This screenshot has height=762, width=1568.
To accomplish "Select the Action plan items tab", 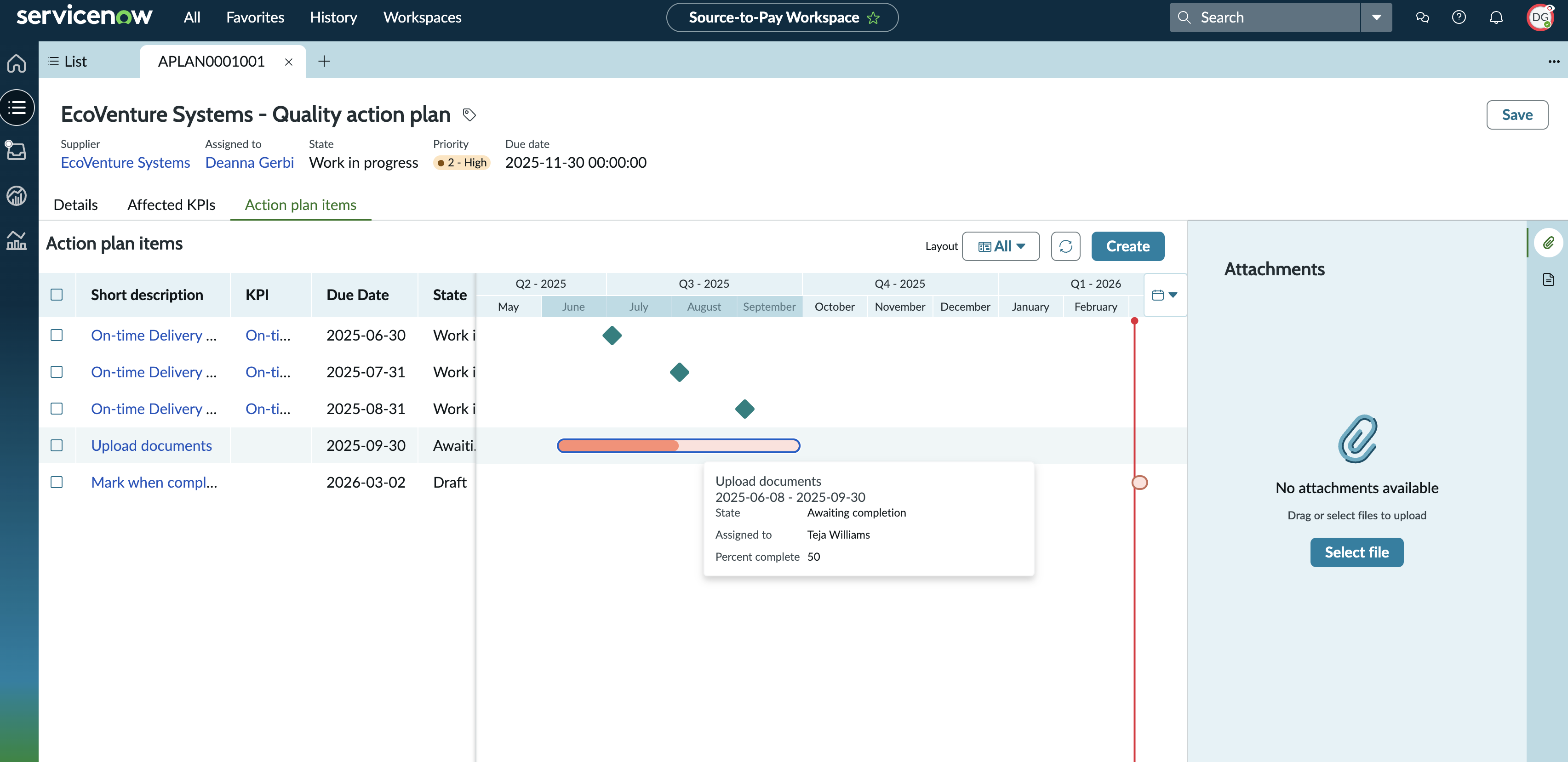I will point(301,205).
